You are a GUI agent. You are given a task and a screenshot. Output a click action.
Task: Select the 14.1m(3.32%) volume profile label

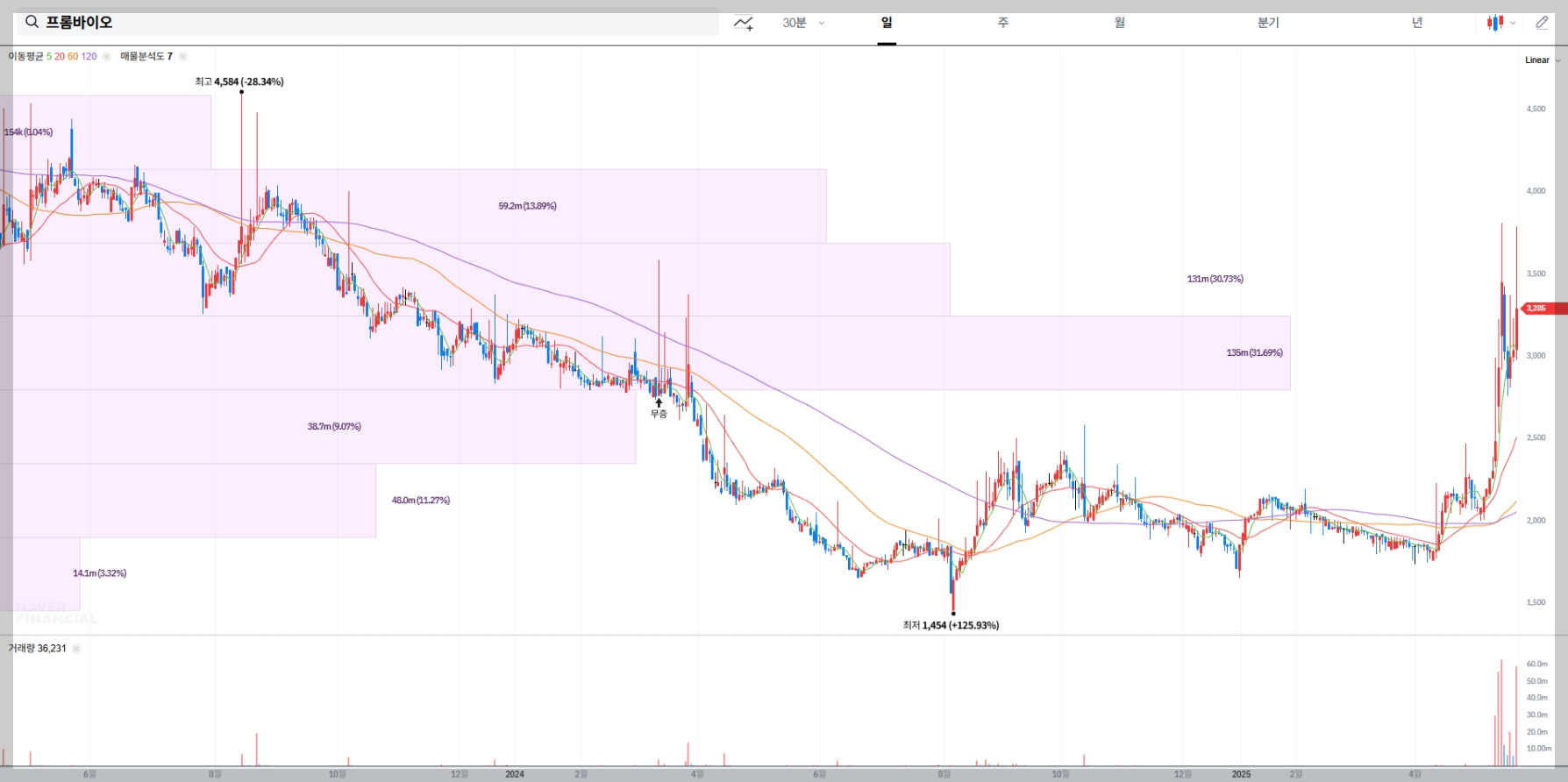click(x=99, y=573)
